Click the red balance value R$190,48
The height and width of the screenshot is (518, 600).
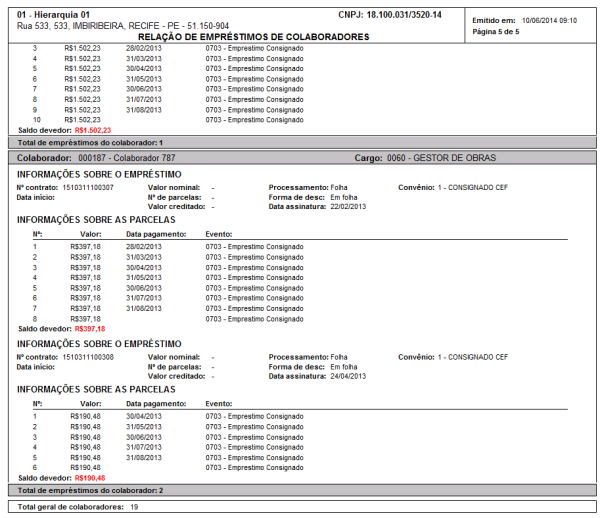pyautogui.click(x=90, y=477)
